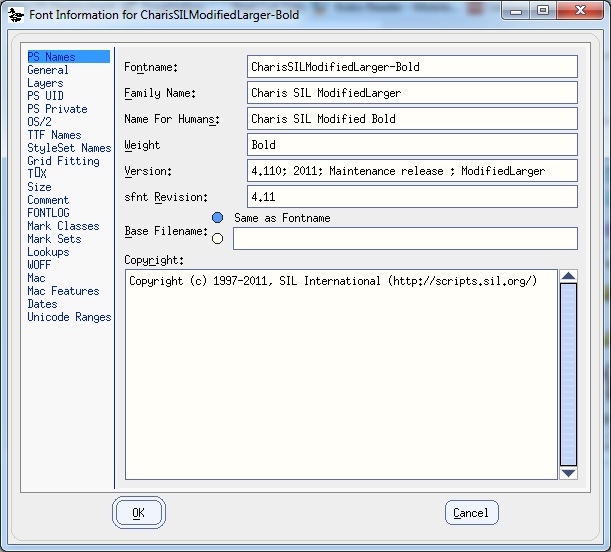The height and width of the screenshot is (552, 611).
Task: Switch to the Dates section
Action: tap(42, 304)
